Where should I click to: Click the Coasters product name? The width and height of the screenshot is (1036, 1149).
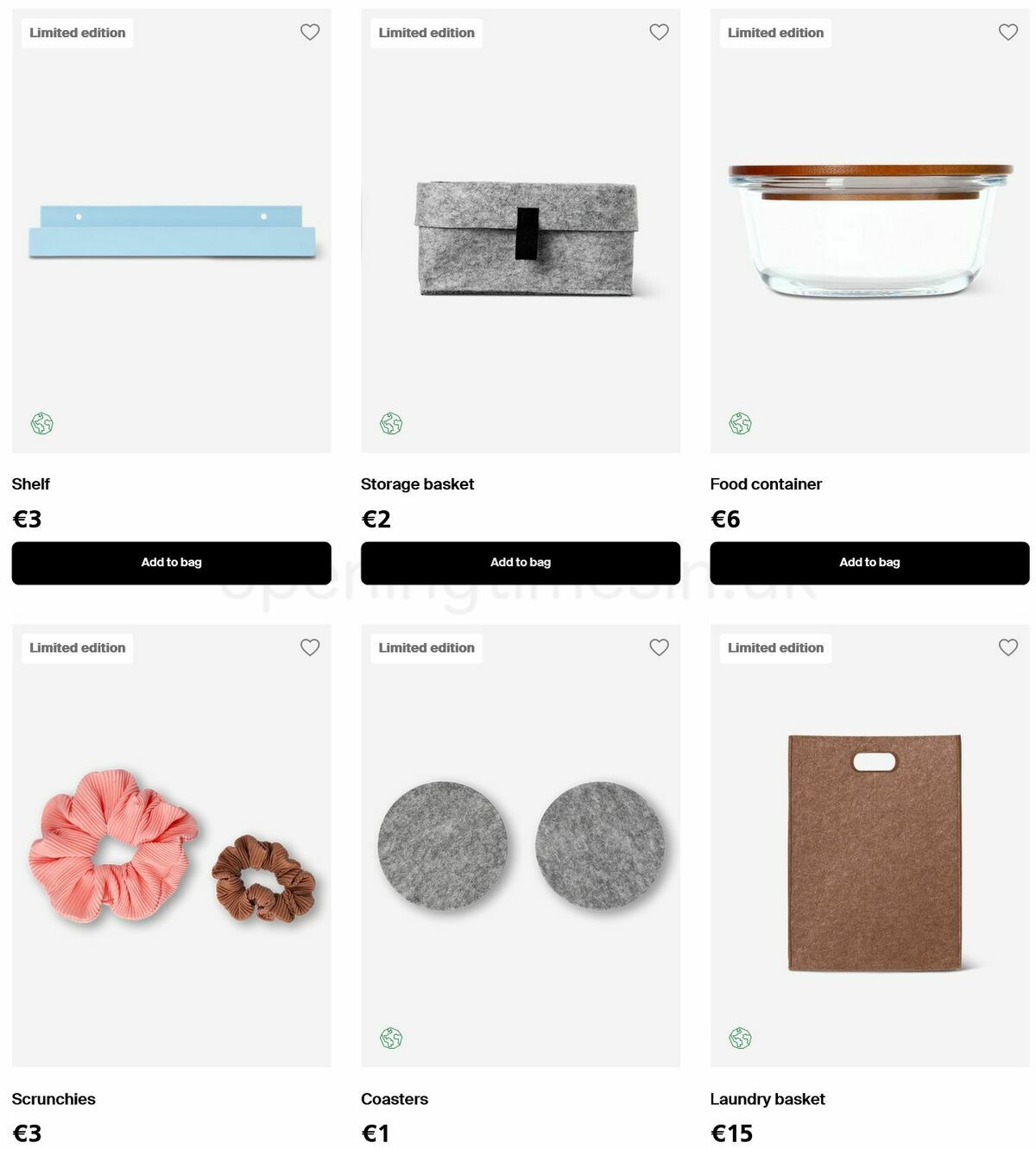[x=395, y=1099]
